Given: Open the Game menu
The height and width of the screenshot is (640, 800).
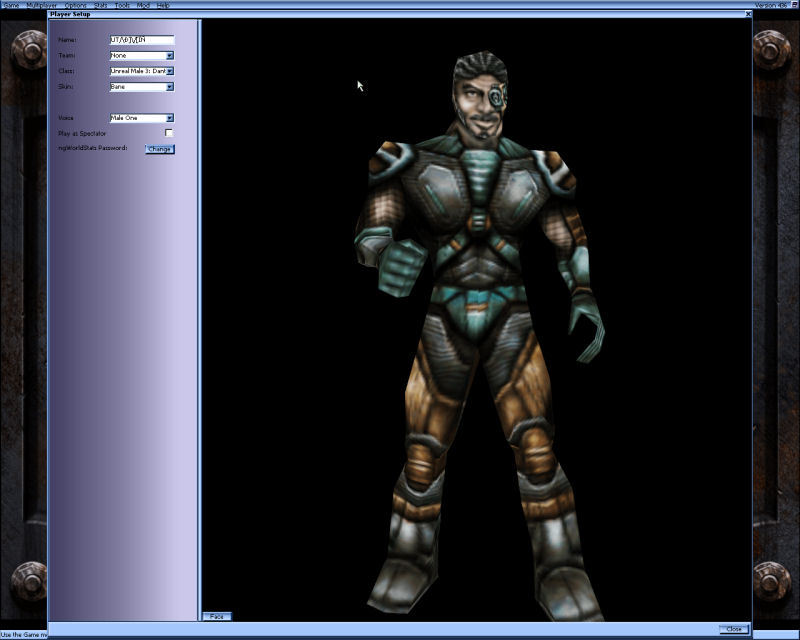Looking at the screenshot, I should pos(13,4).
